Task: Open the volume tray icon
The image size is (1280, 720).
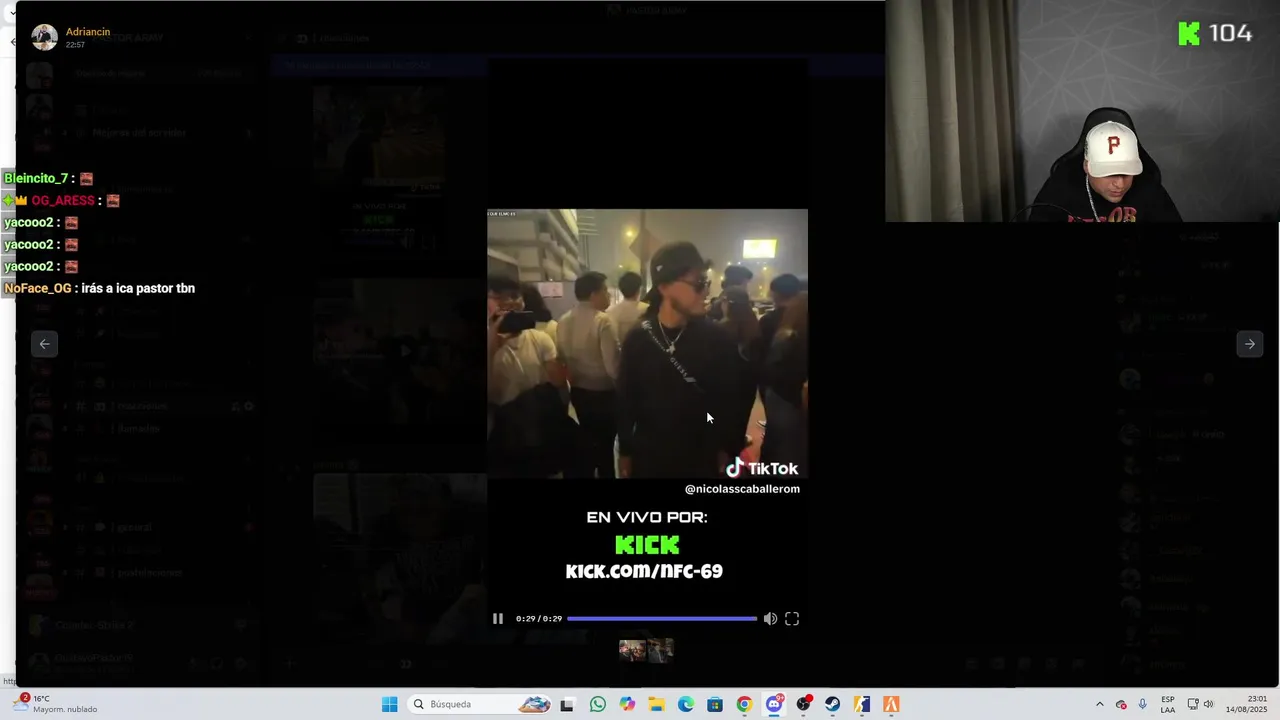Action: coord(1208,704)
